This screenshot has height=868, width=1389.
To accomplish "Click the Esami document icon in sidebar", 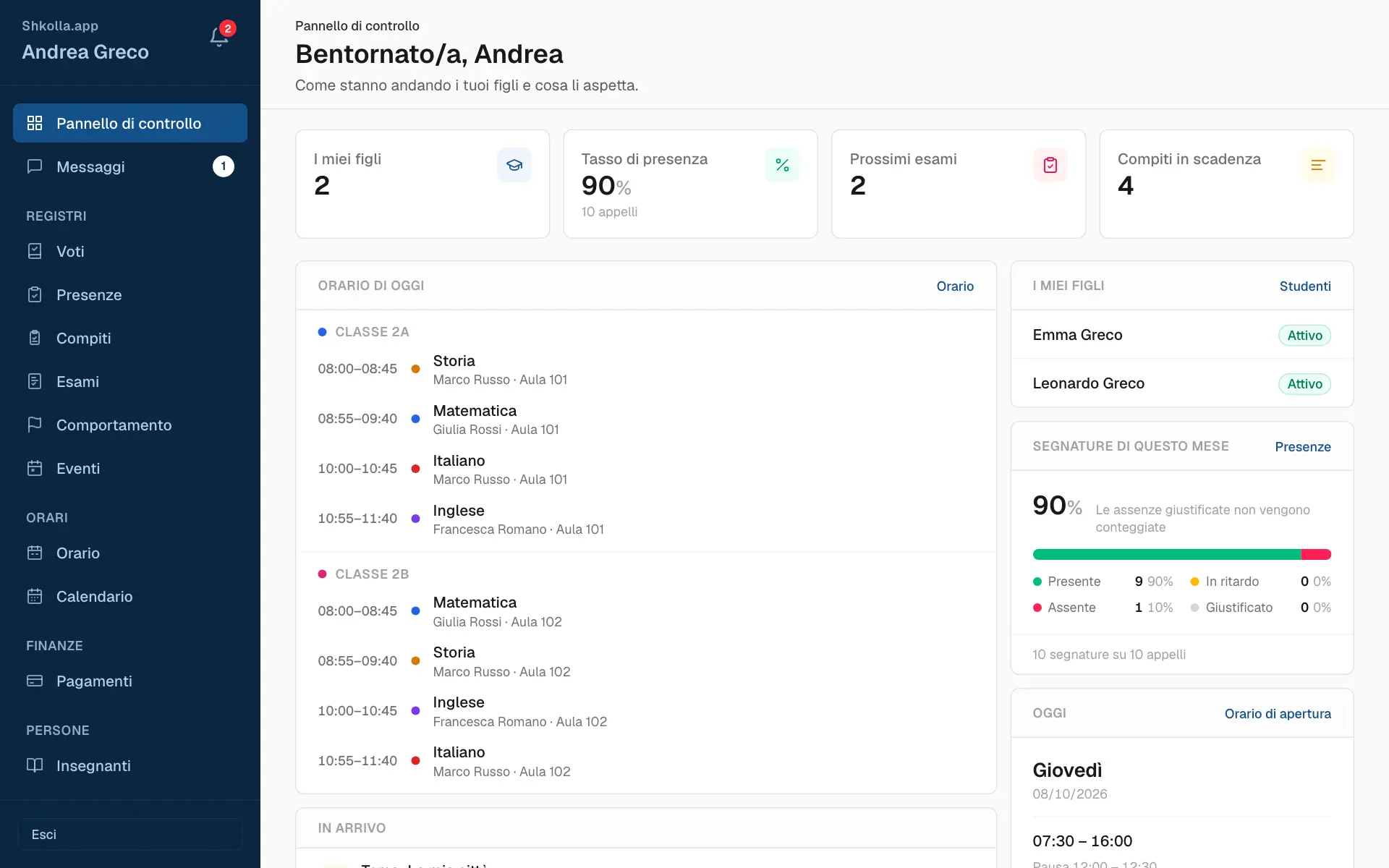I will click(x=35, y=381).
